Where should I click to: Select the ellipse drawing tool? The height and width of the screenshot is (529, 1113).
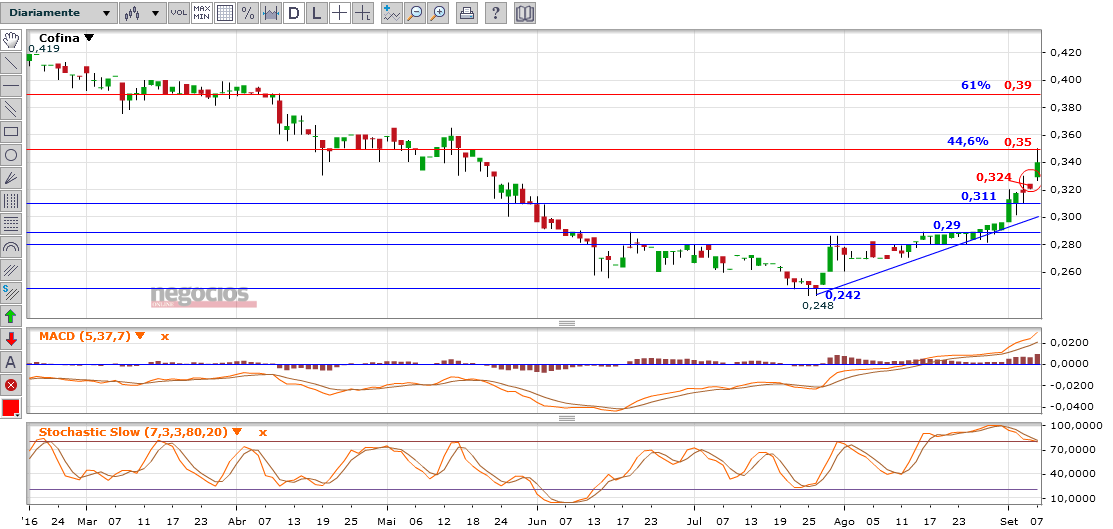[x=11, y=154]
